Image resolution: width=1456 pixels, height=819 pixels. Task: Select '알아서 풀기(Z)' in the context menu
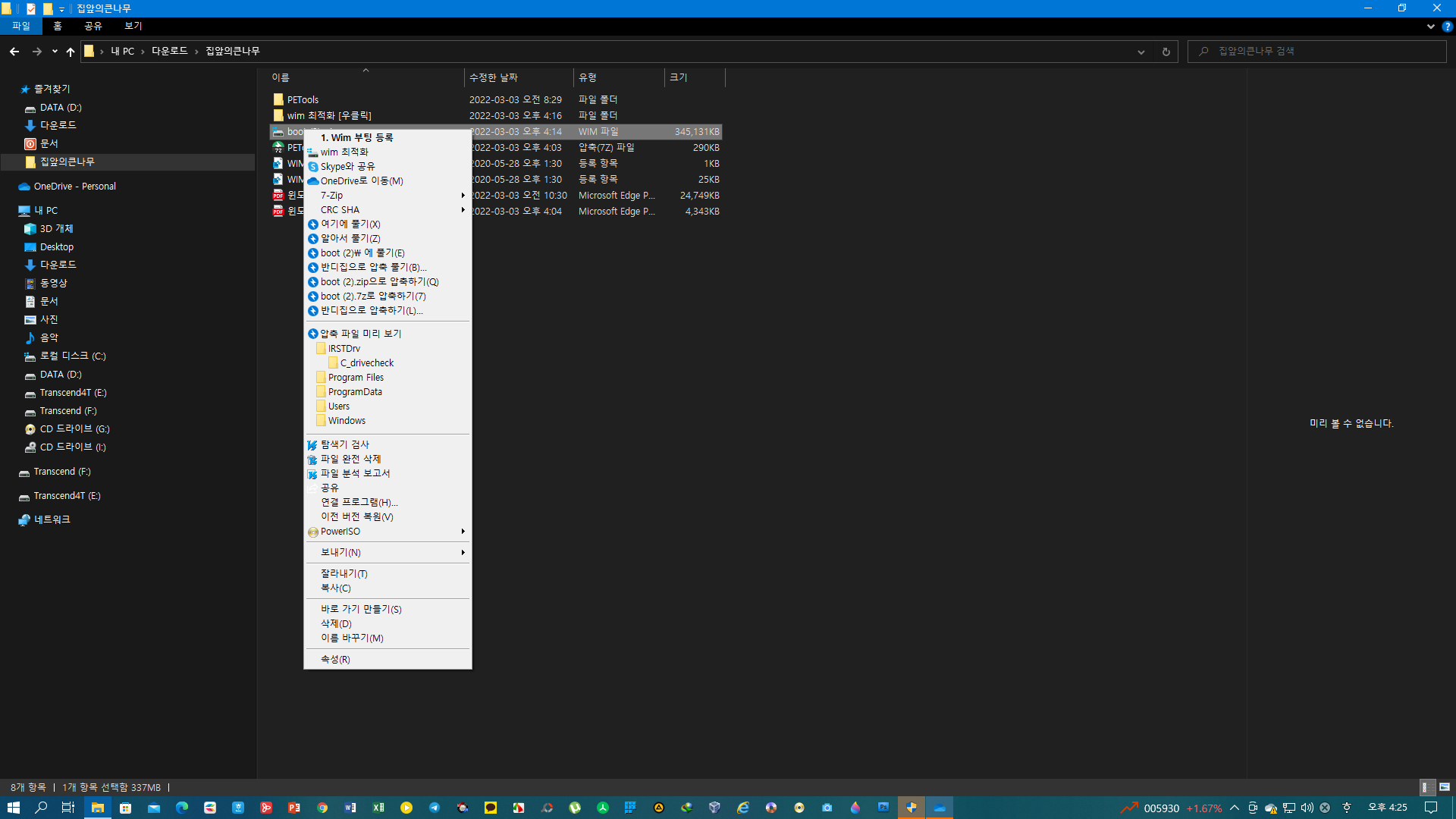point(388,238)
